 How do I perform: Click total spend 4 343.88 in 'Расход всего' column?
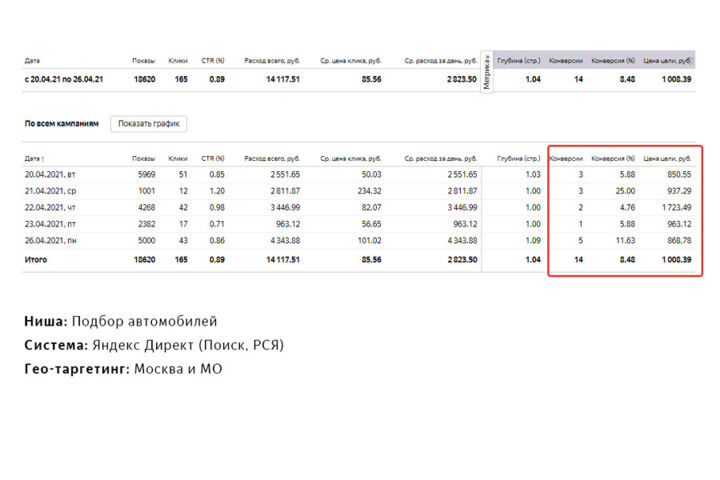(x=285, y=241)
